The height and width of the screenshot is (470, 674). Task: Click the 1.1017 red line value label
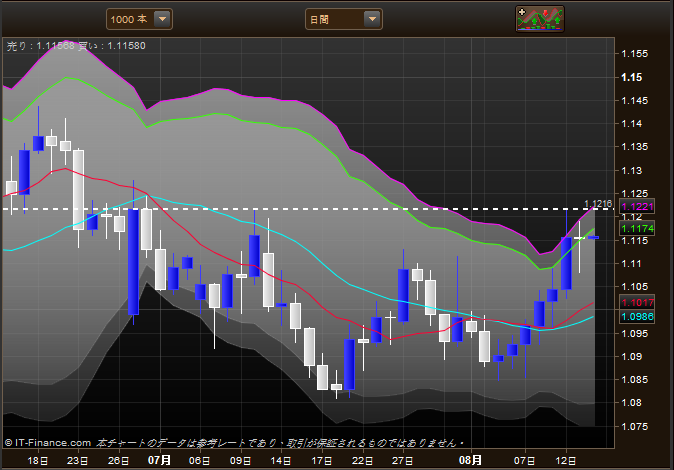[637, 302]
